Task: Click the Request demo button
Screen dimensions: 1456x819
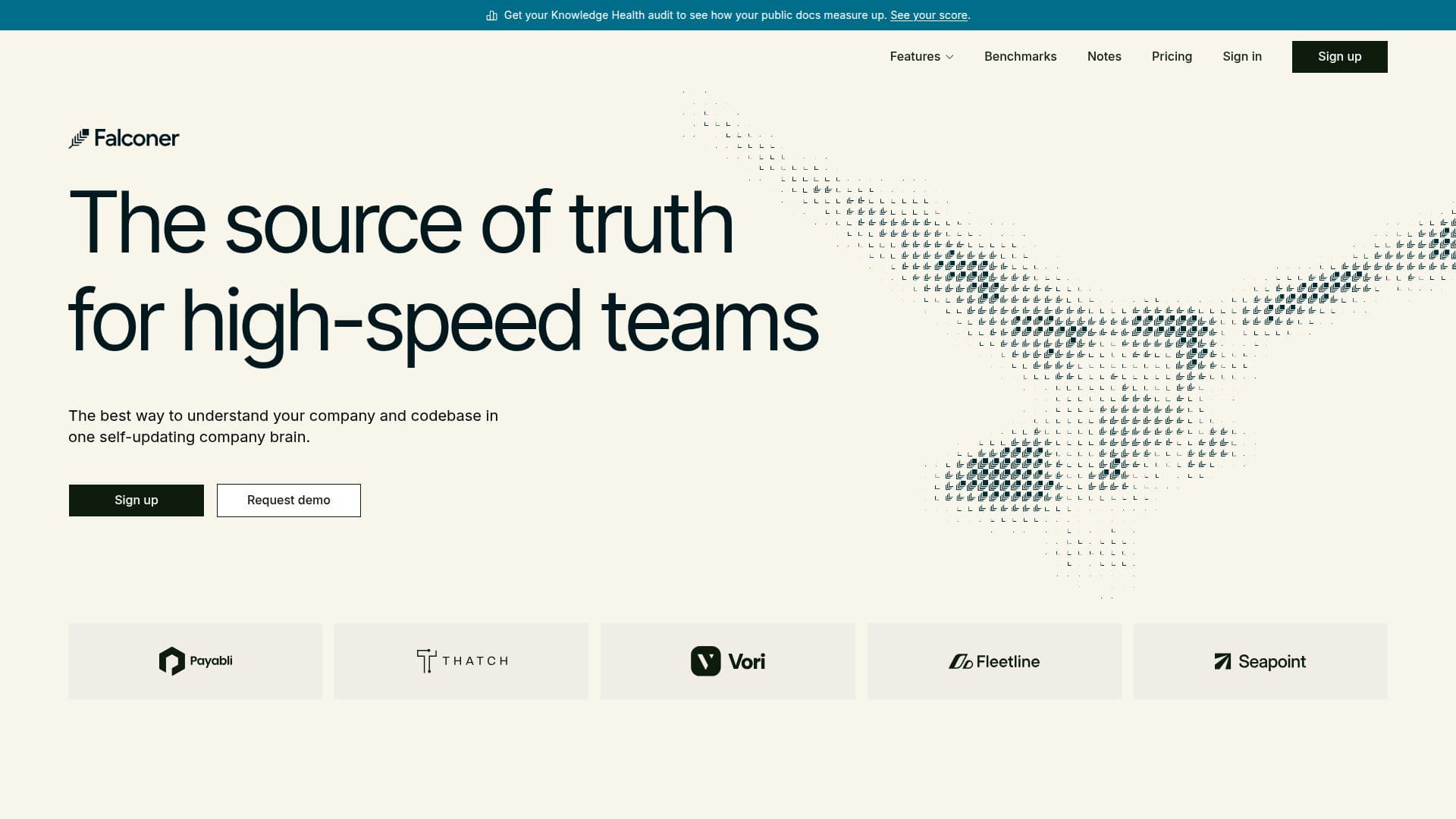Action: tap(289, 500)
